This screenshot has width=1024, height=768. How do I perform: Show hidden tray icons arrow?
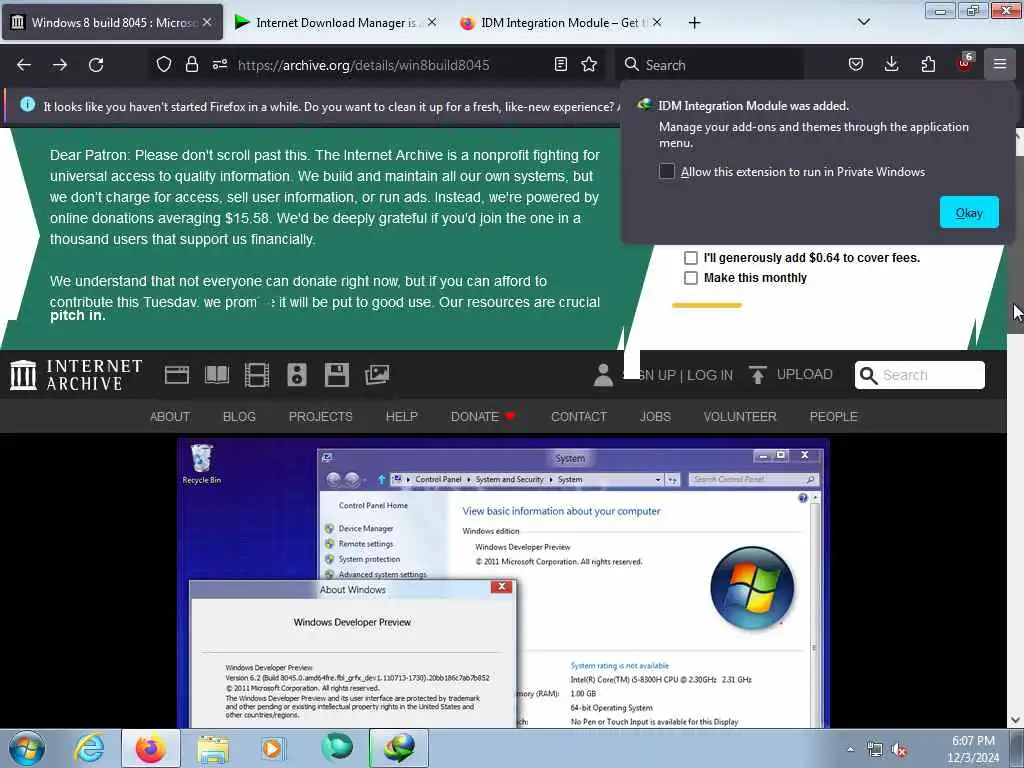(x=850, y=750)
